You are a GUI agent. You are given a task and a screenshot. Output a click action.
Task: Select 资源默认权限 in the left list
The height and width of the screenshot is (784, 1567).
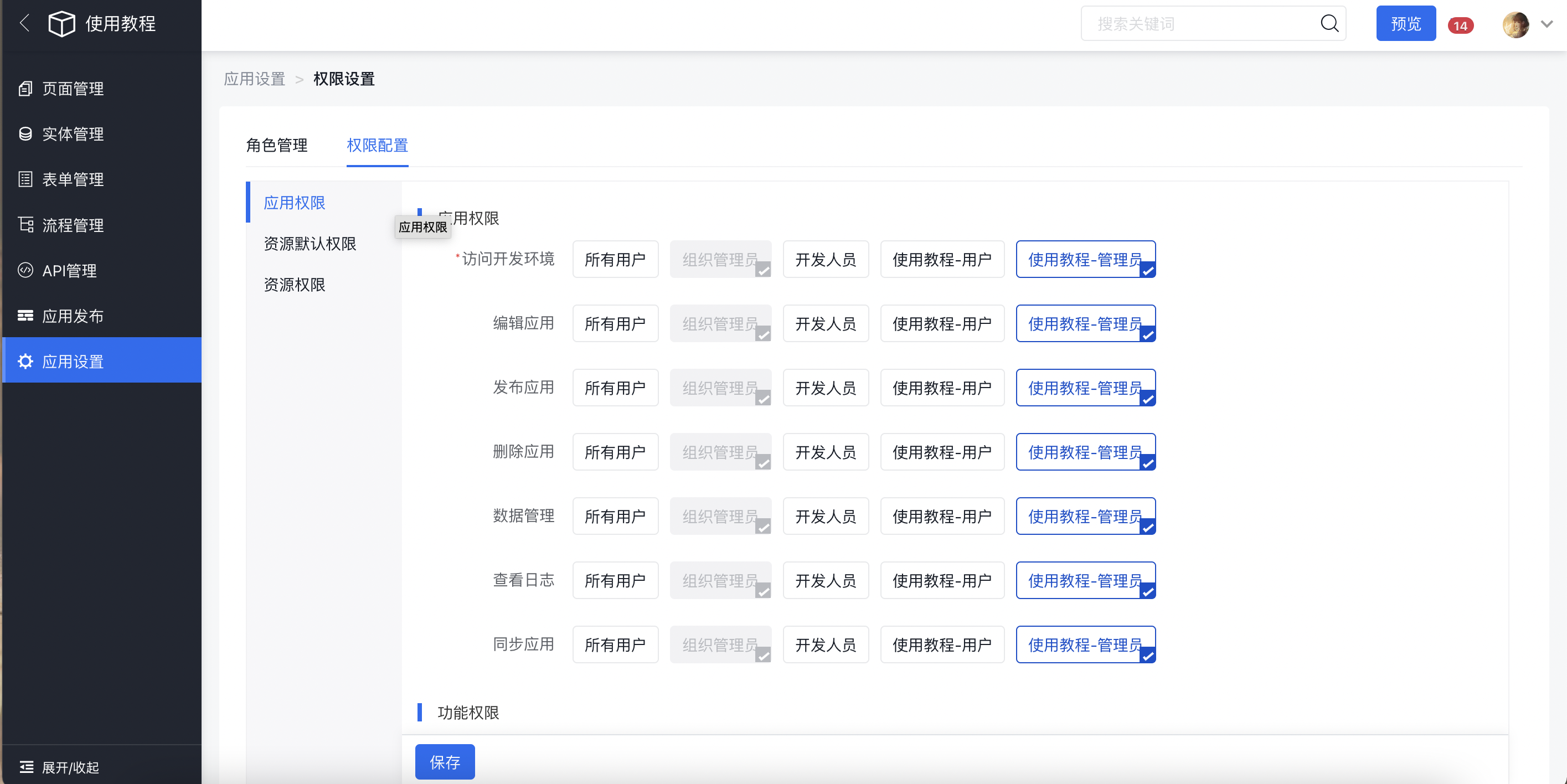click(x=310, y=244)
